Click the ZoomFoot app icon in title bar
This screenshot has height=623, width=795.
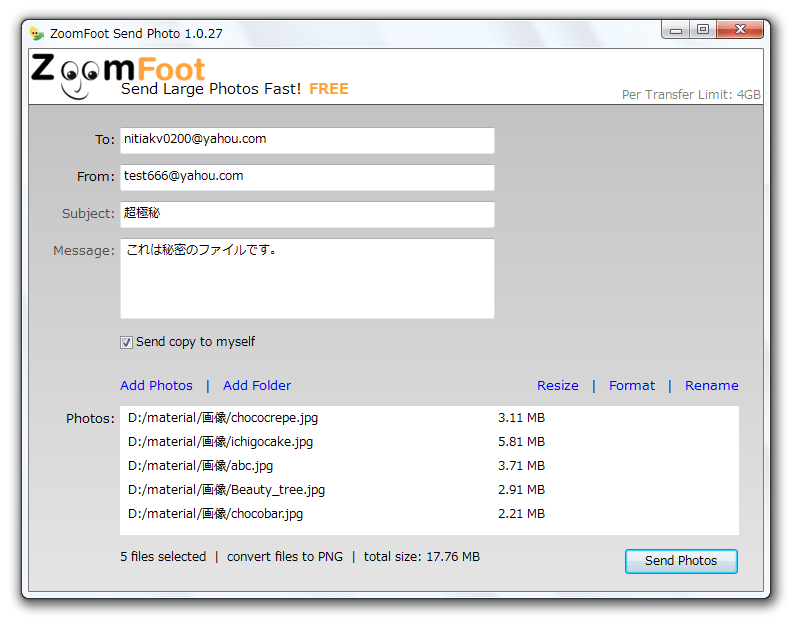click(37, 33)
